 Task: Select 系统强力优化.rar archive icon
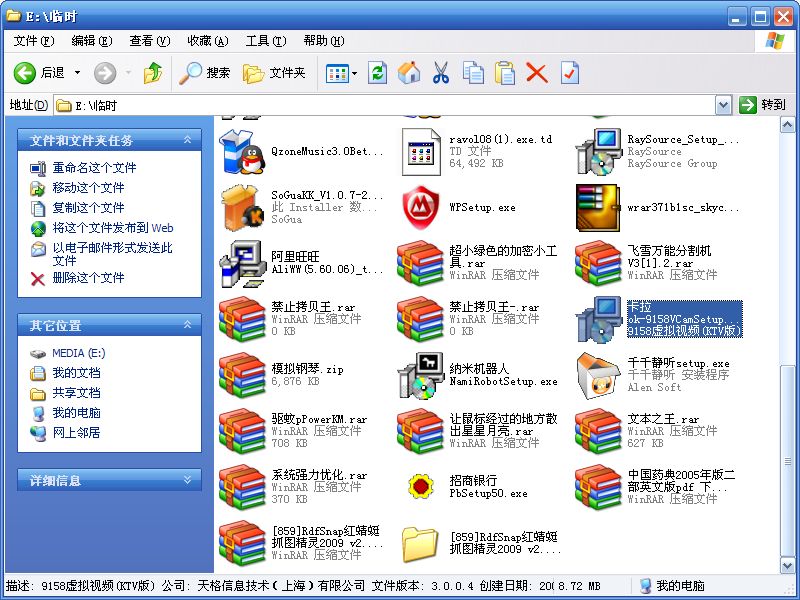[x=242, y=487]
